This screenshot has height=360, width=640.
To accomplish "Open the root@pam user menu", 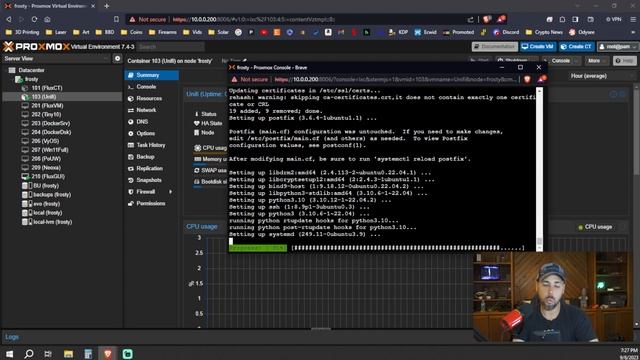I will [617, 47].
